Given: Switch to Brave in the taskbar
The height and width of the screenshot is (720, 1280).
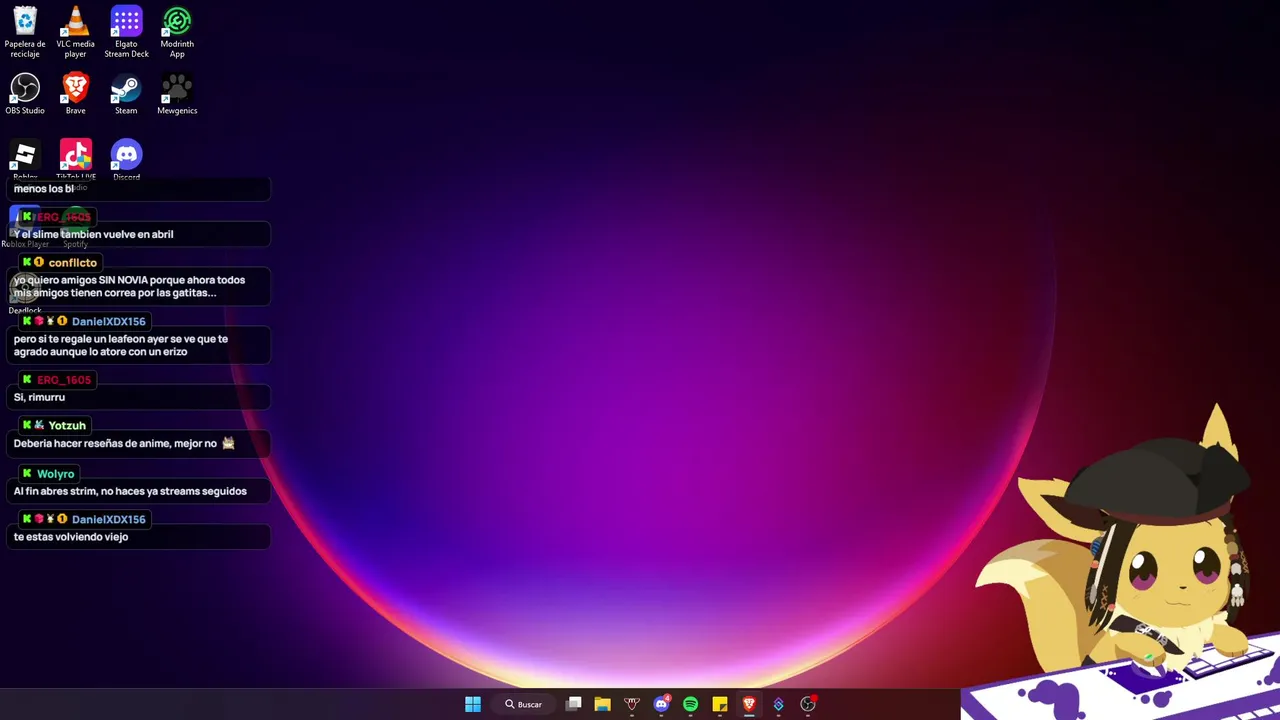Looking at the screenshot, I should 749,704.
